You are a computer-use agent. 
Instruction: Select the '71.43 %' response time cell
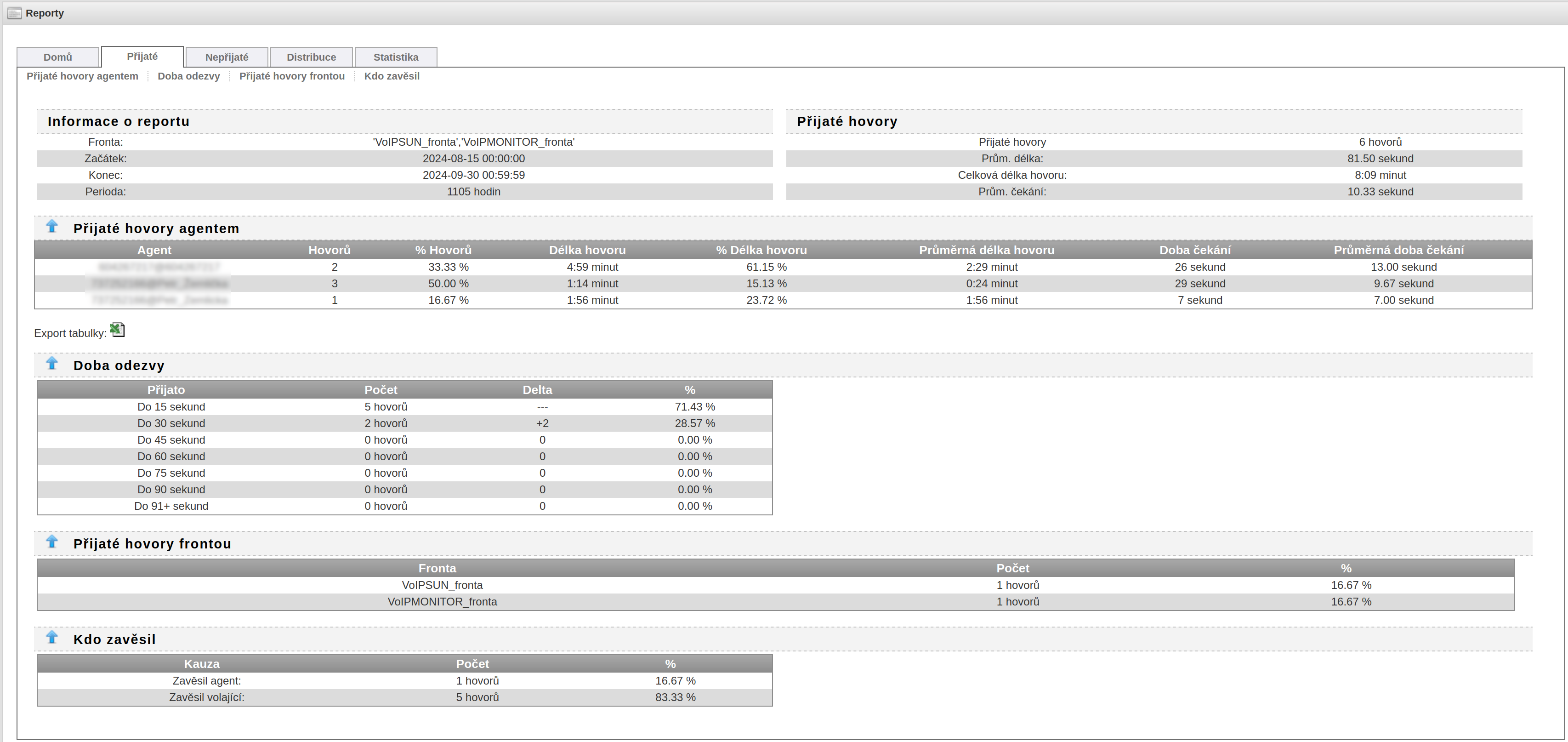694,406
